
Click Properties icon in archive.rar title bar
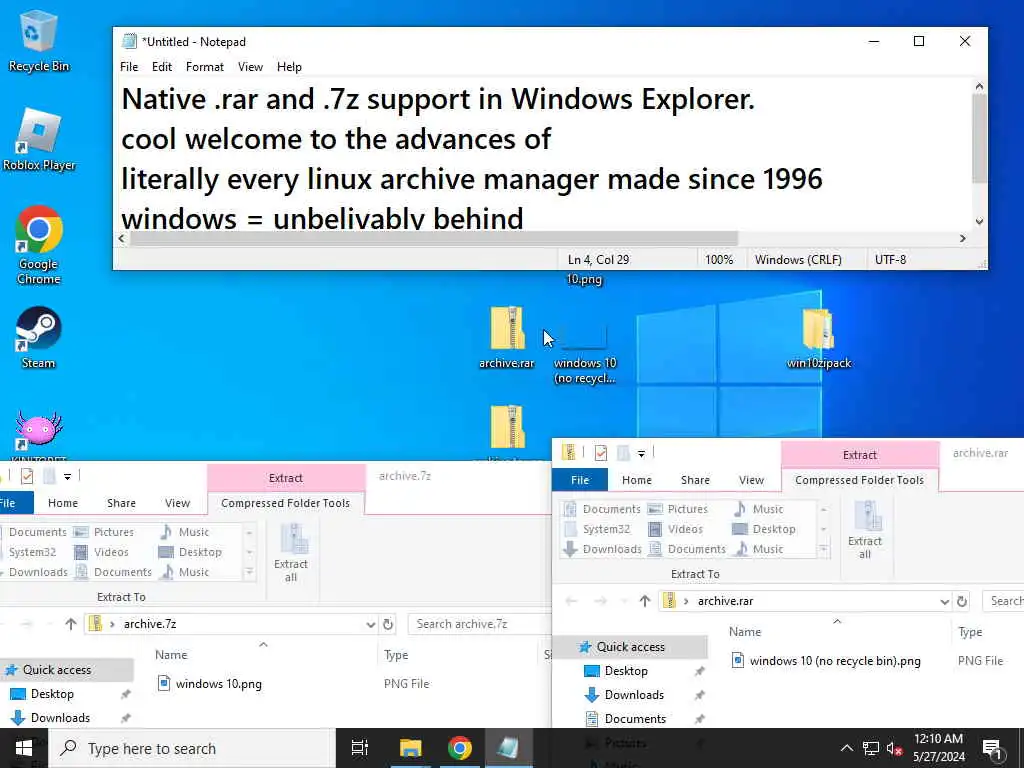601,453
